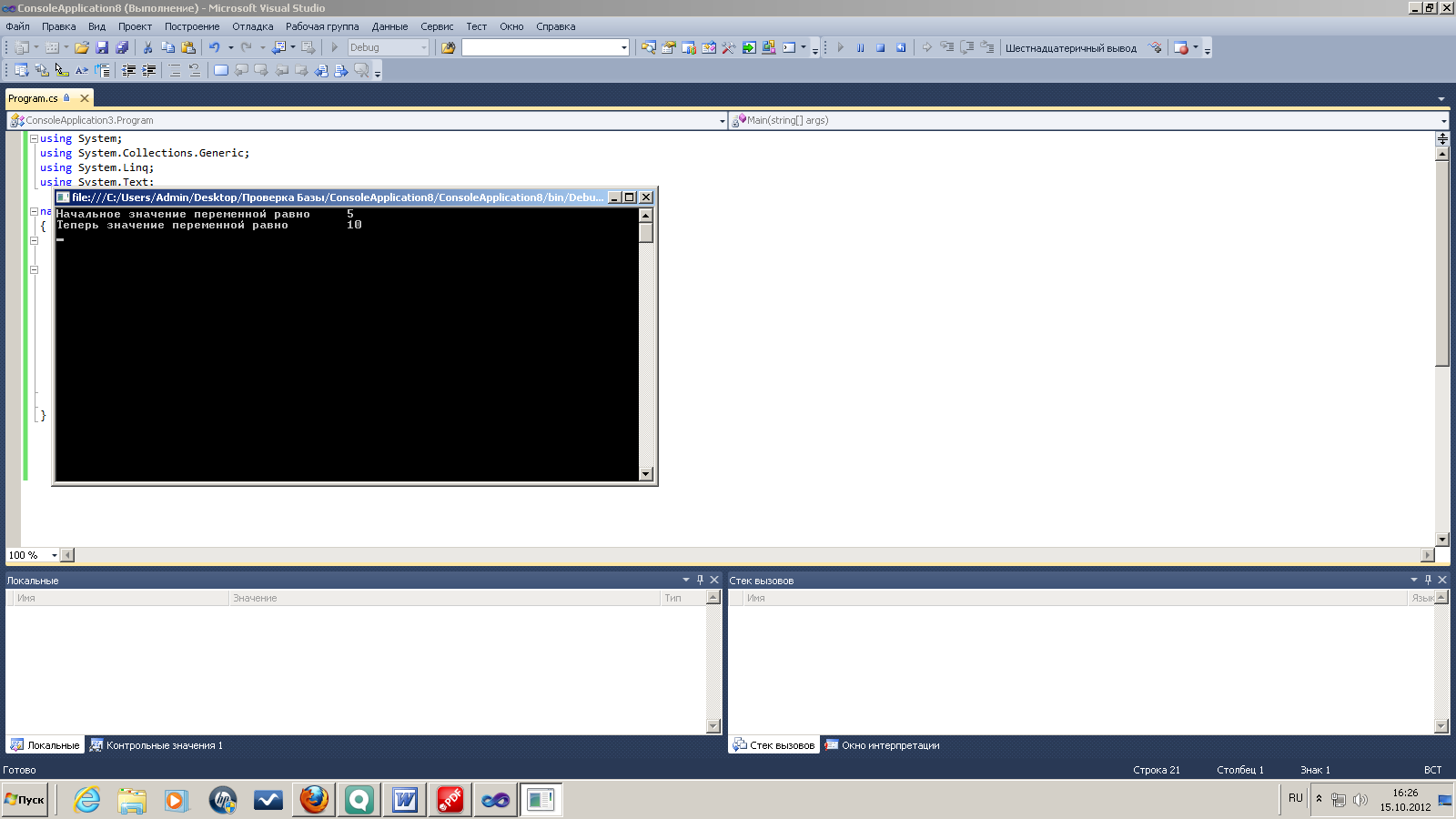Image resolution: width=1456 pixels, height=819 pixels.
Task: Open the Файл menu
Action: coord(17,26)
